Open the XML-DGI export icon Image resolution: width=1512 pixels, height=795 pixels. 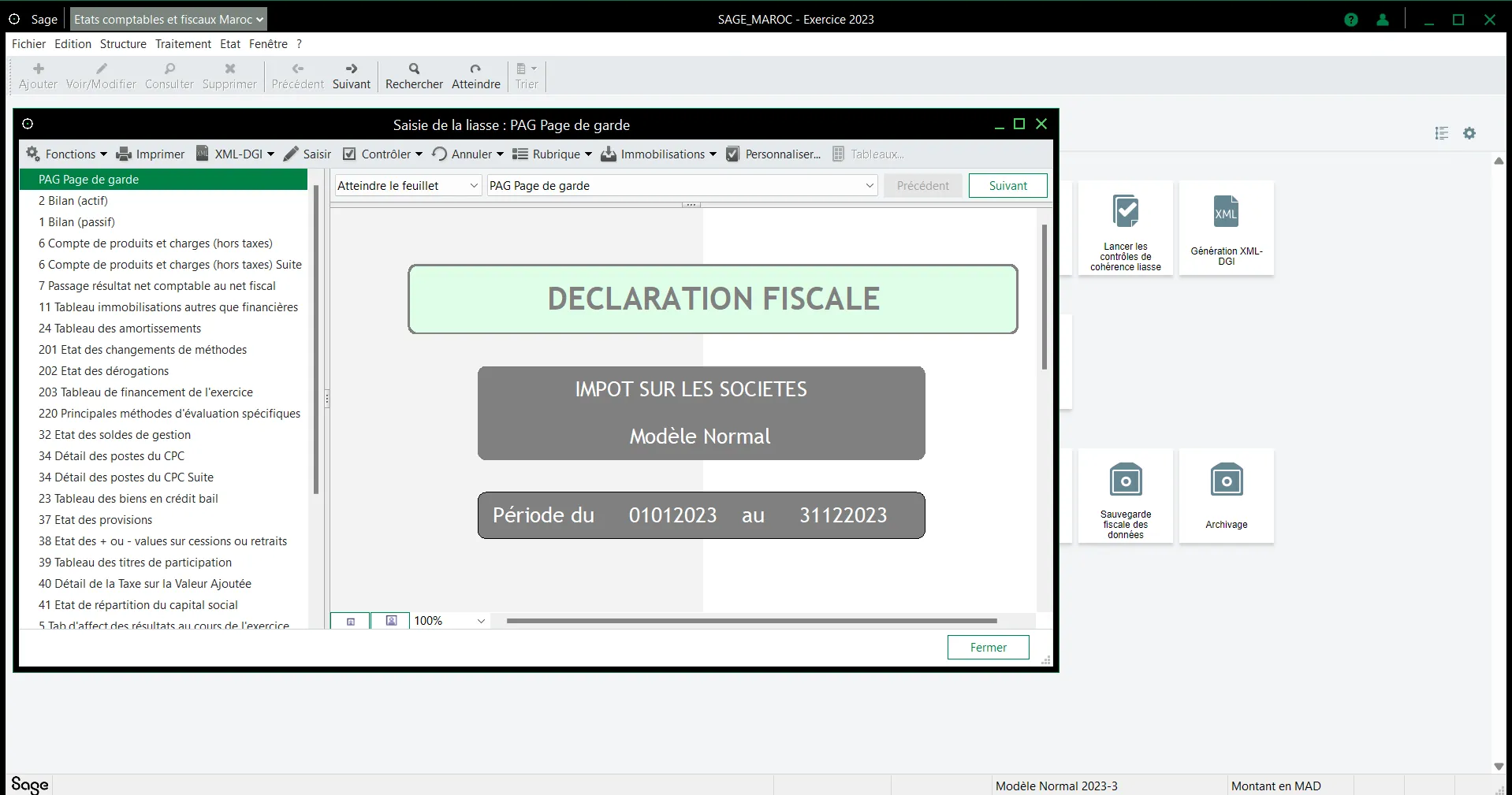coord(203,154)
